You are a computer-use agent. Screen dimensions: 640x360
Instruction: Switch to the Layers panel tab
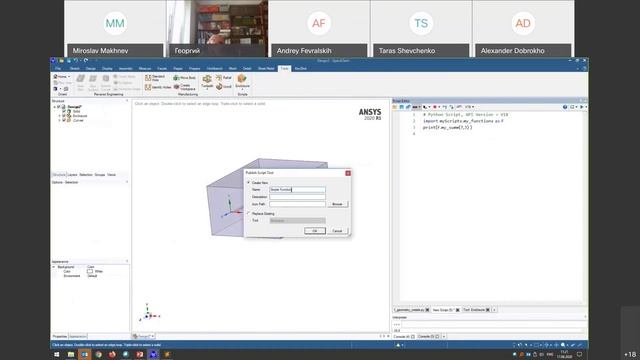72,175
